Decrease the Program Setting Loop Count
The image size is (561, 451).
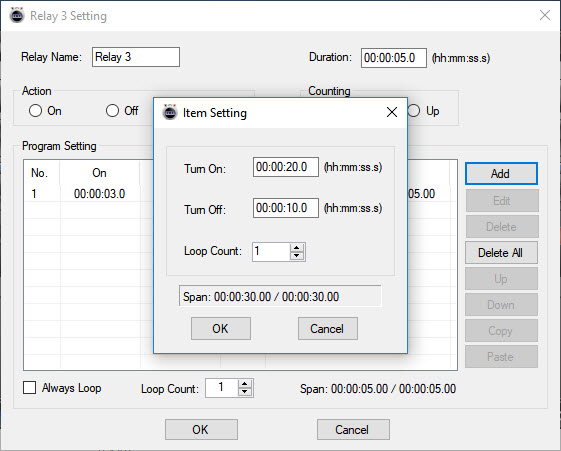click(x=245, y=392)
